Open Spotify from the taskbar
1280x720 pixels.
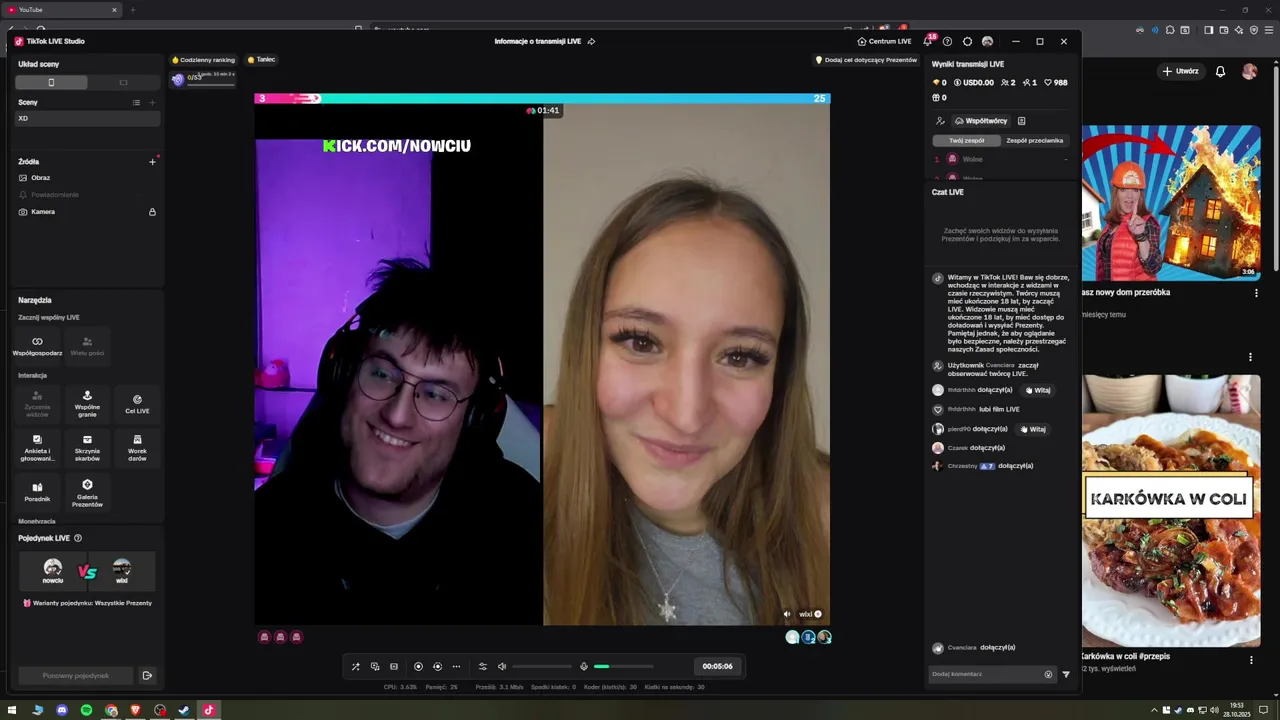(x=86, y=710)
